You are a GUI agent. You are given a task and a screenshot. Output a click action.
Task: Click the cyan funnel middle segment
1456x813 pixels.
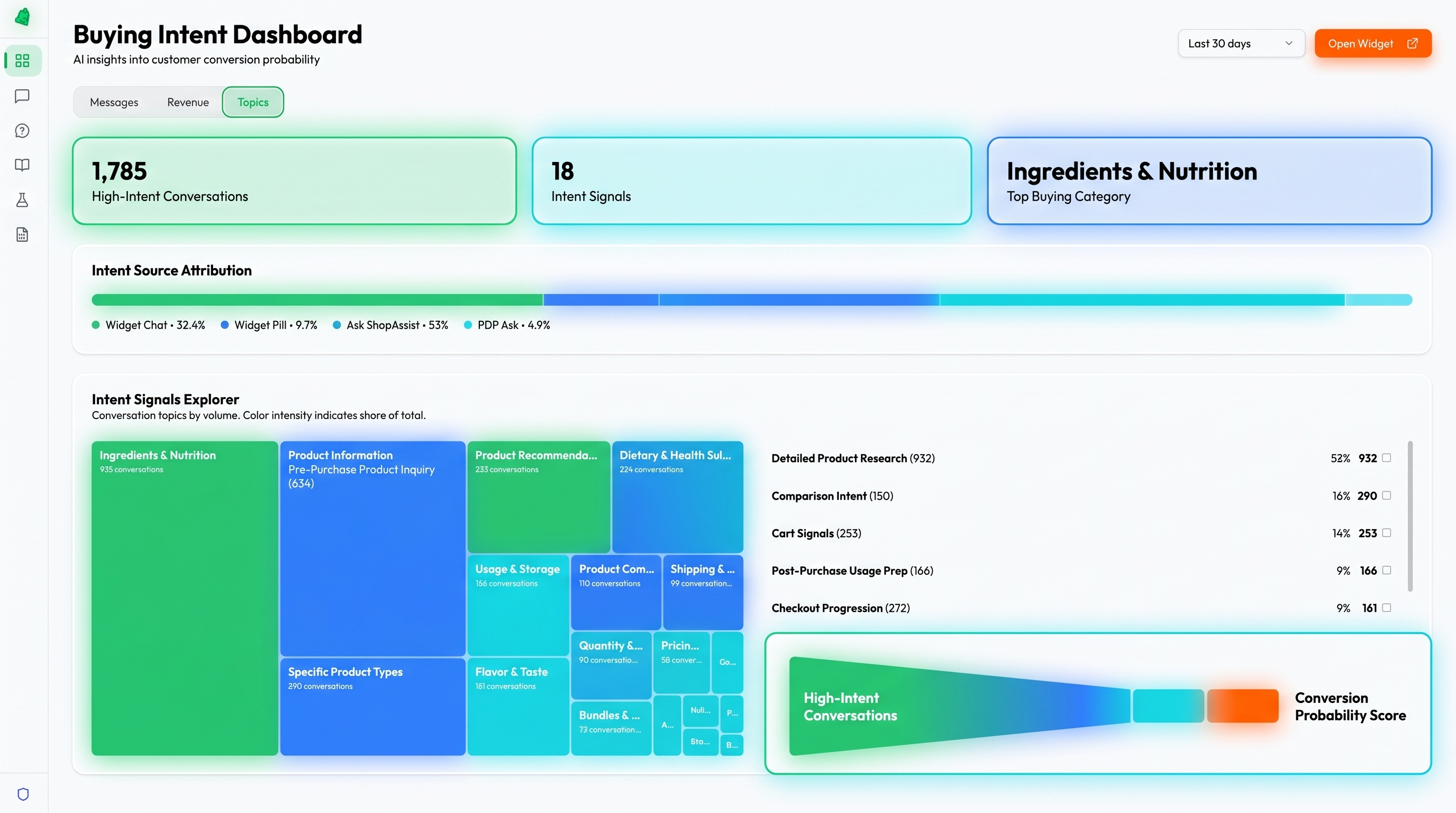[1168, 706]
